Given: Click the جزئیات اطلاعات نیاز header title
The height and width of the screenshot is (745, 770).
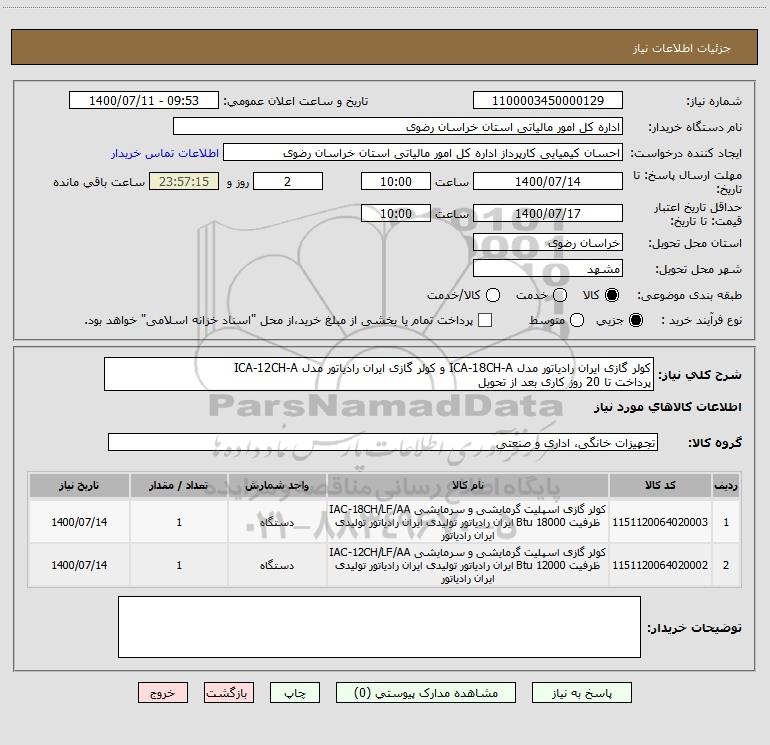Looking at the screenshot, I should tap(681, 48).
